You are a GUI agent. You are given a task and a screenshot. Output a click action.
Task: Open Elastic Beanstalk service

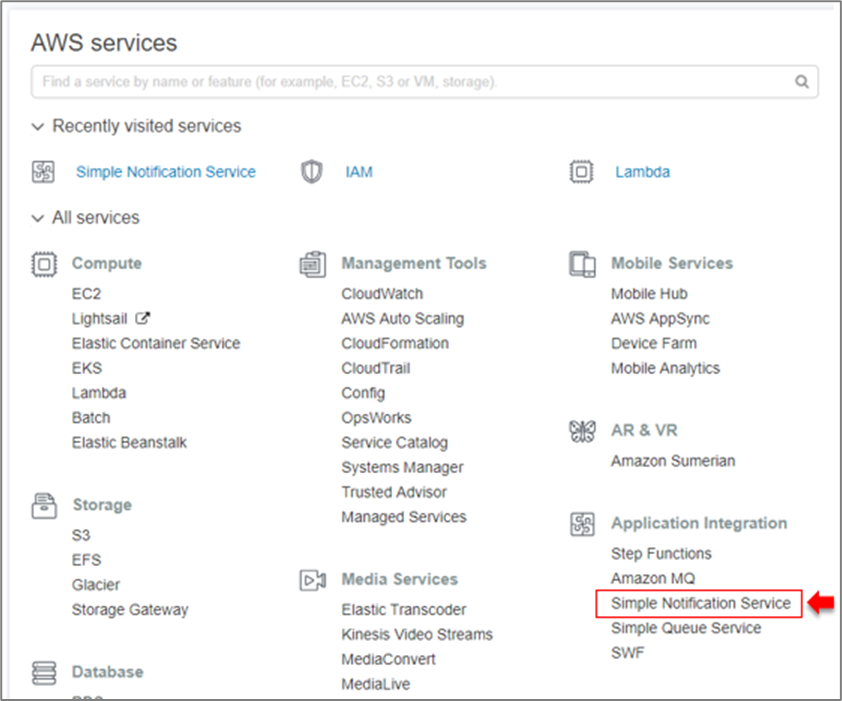129,442
